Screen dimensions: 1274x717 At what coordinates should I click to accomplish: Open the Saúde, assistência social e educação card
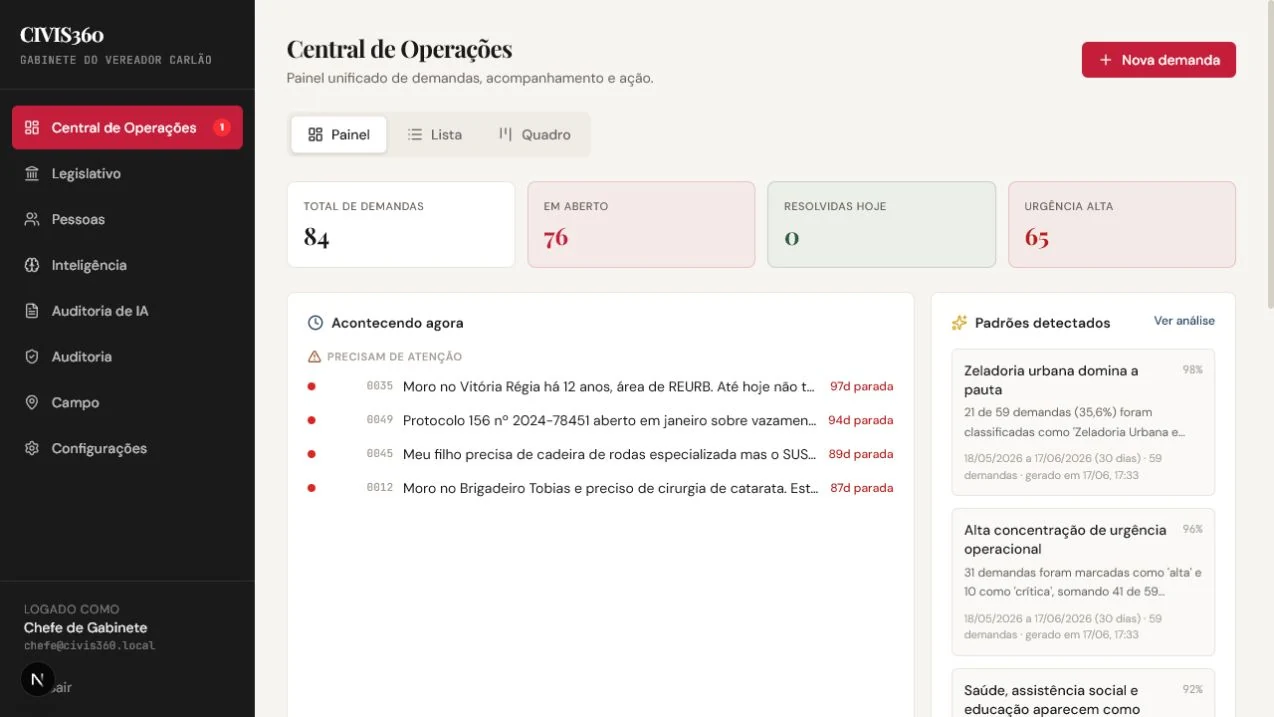coord(1083,693)
